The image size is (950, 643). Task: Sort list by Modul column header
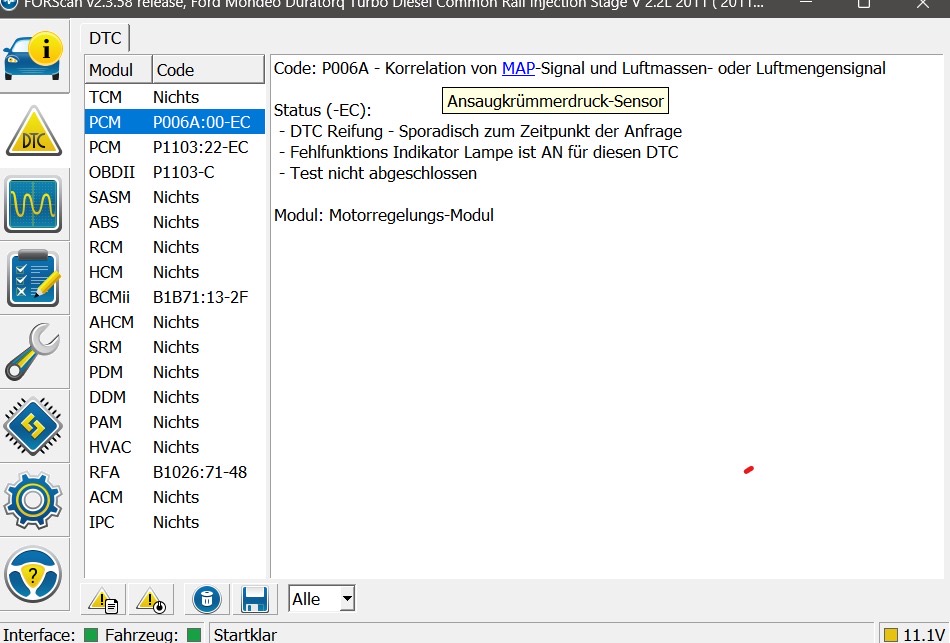(x=118, y=70)
